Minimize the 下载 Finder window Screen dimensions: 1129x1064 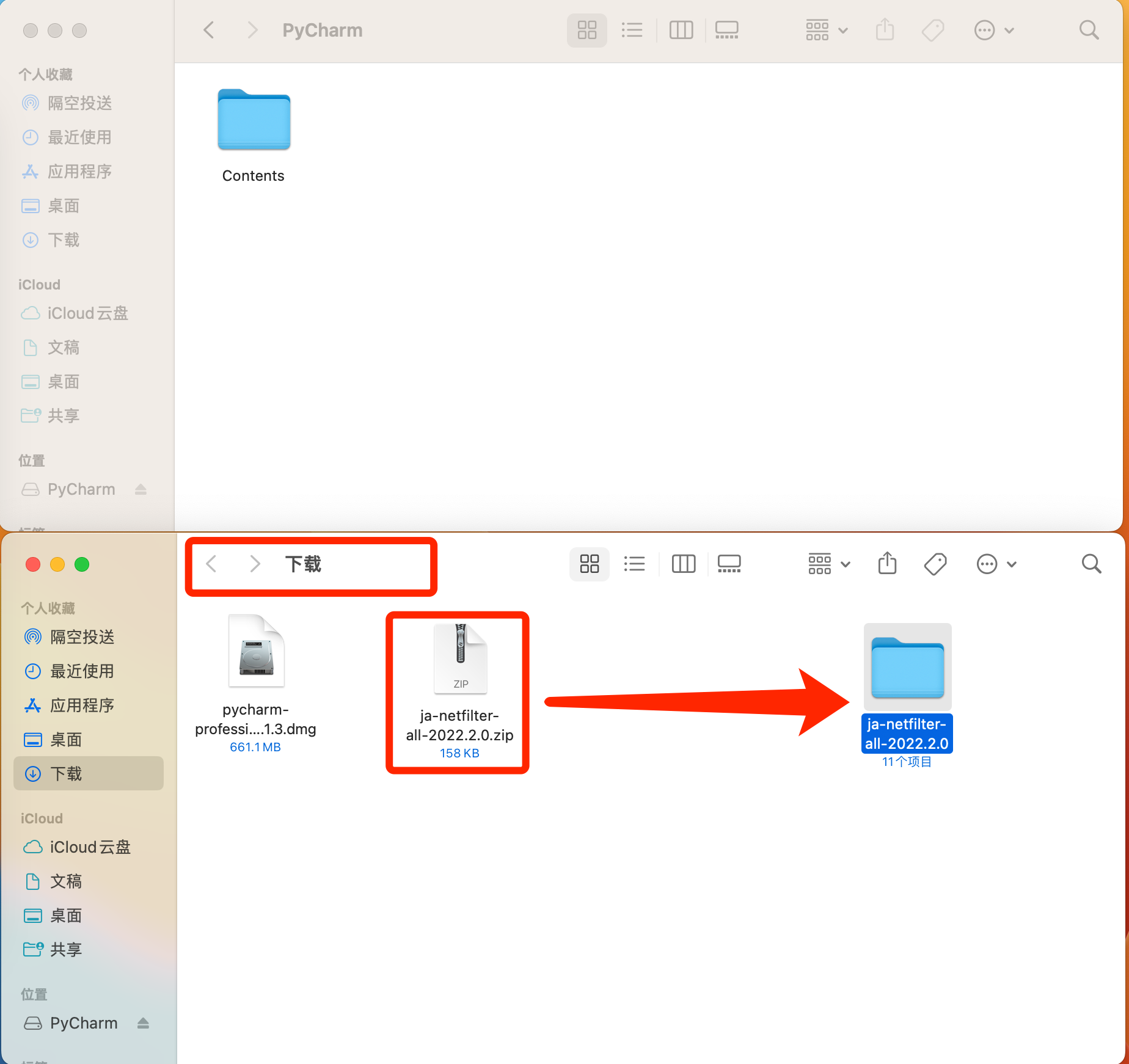57,564
